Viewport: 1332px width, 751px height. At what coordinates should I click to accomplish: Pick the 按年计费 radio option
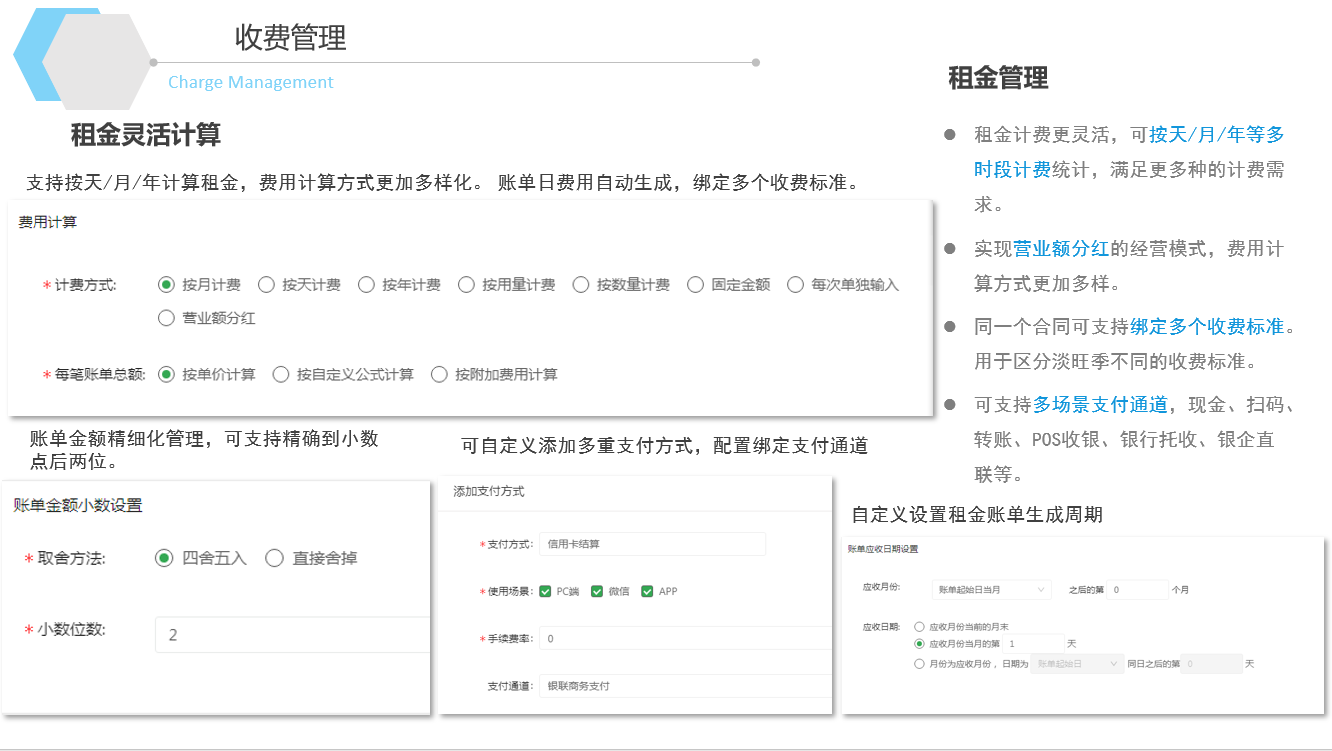(366, 285)
